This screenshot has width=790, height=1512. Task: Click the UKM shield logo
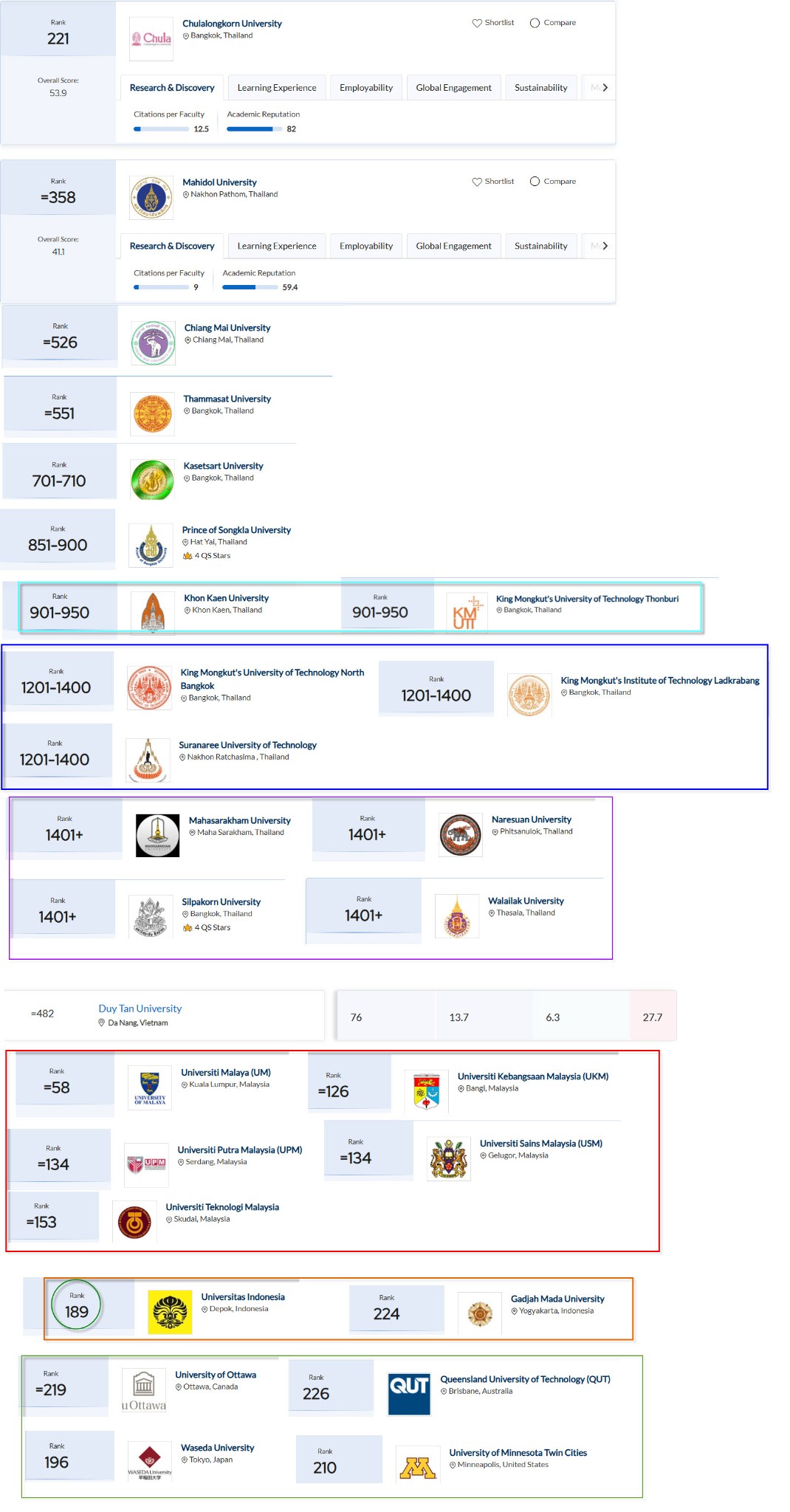[427, 1091]
